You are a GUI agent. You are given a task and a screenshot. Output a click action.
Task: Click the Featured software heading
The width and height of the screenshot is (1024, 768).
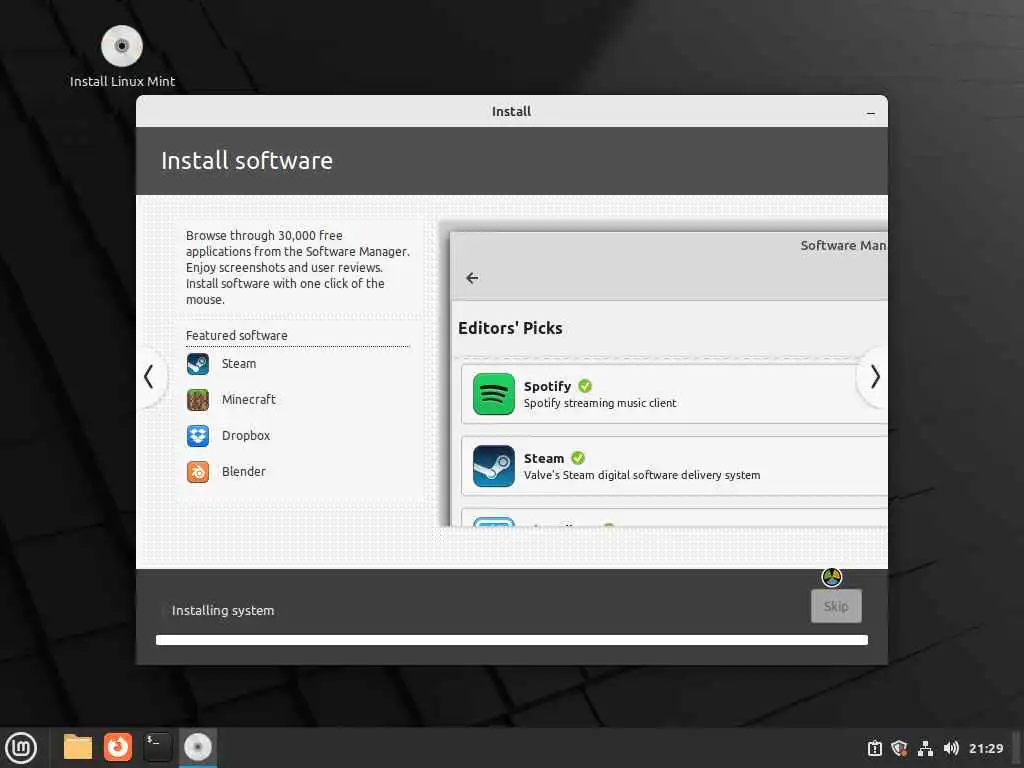(237, 336)
